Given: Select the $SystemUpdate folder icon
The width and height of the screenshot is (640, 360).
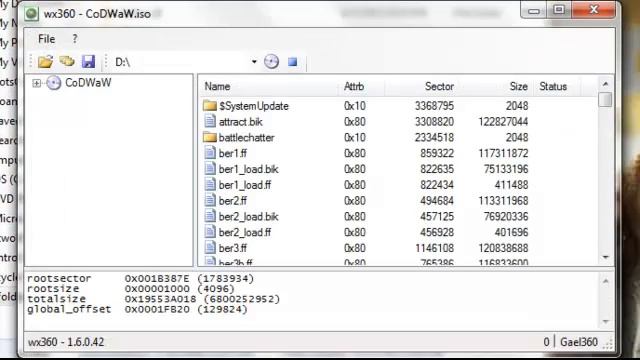Looking at the screenshot, I should pyautogui.click(x=210, y=106).
